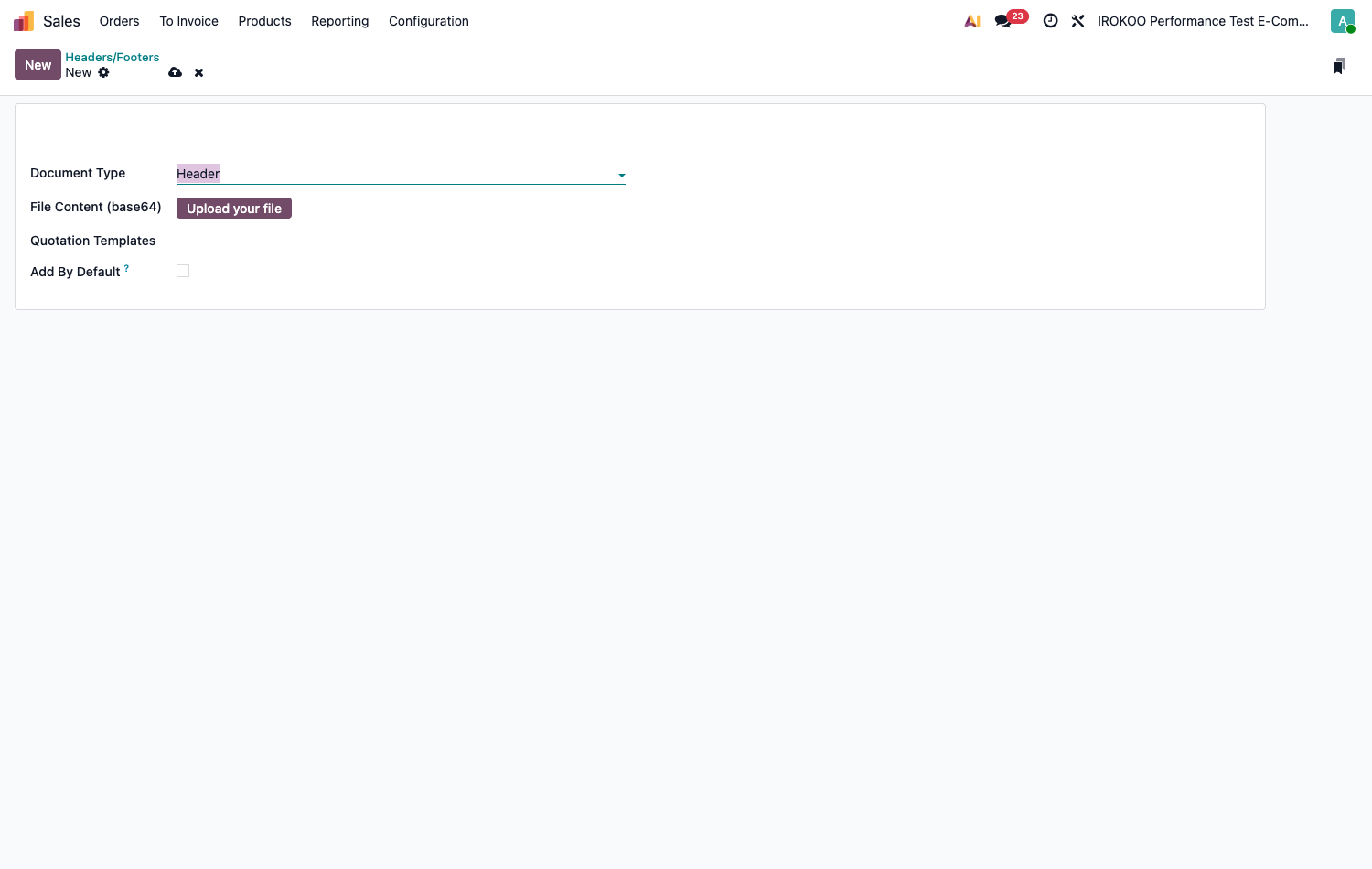Image resolution: width=1372 pixels, height=869 pixels.
Task: Open the Products menu
Action: click(x=264, y=21)
